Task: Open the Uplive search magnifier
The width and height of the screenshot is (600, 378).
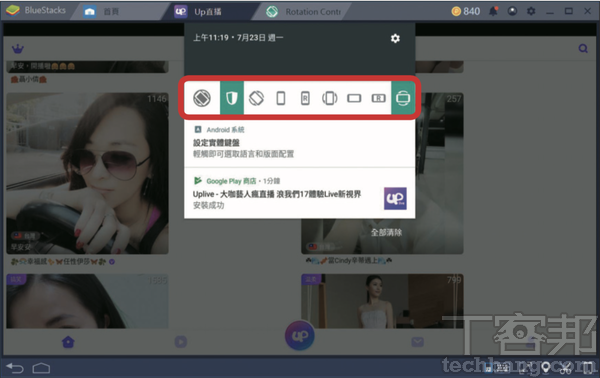Action: pyautogui.click(x=583, y=49)
